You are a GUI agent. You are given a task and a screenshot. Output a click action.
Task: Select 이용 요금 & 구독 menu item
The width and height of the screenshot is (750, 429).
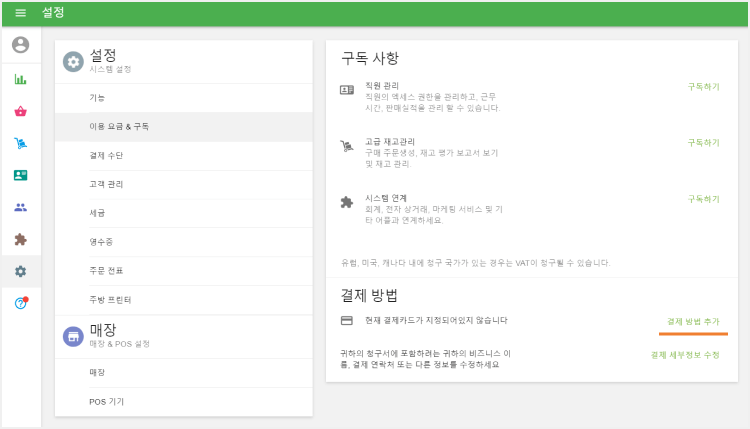point(184,127)
